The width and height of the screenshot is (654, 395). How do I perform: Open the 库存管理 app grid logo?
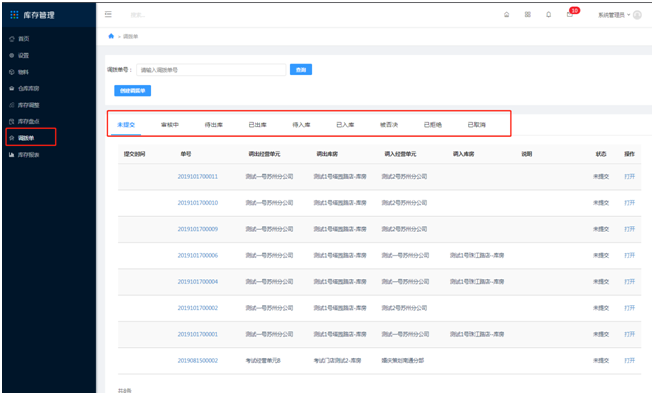coord(14,15)
